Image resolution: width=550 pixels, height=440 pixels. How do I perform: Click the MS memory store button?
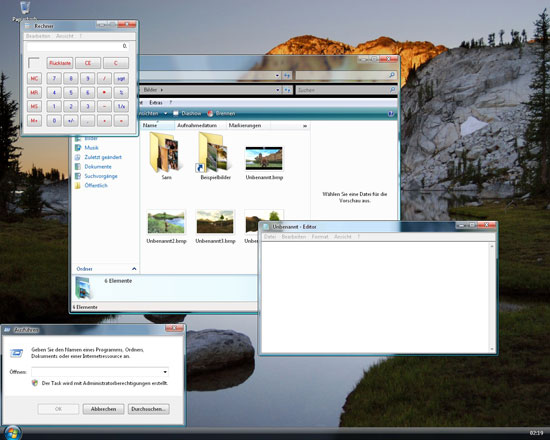(34, 106)
